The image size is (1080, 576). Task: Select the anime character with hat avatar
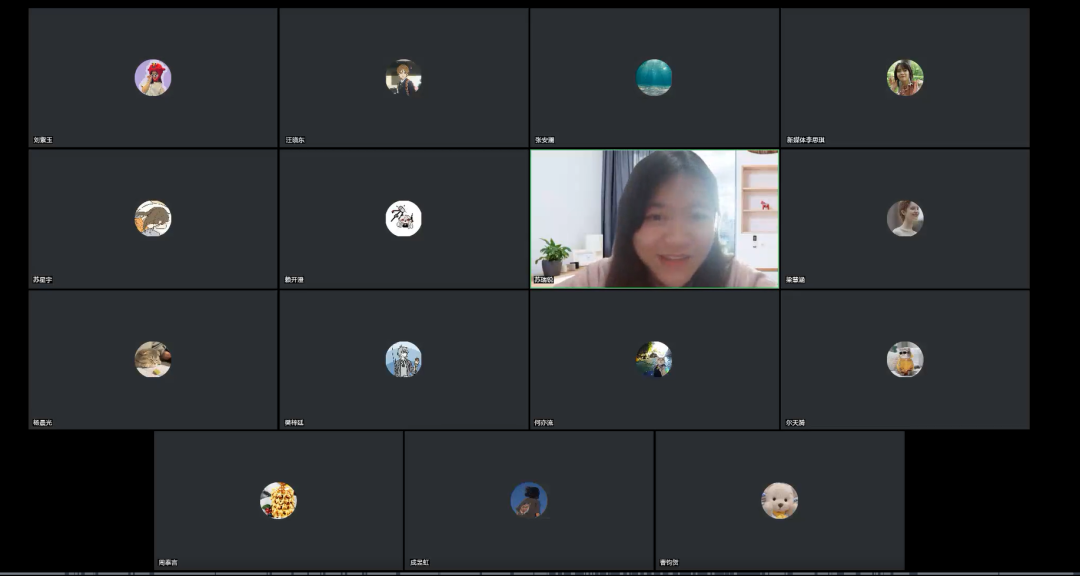coord(404,78)
